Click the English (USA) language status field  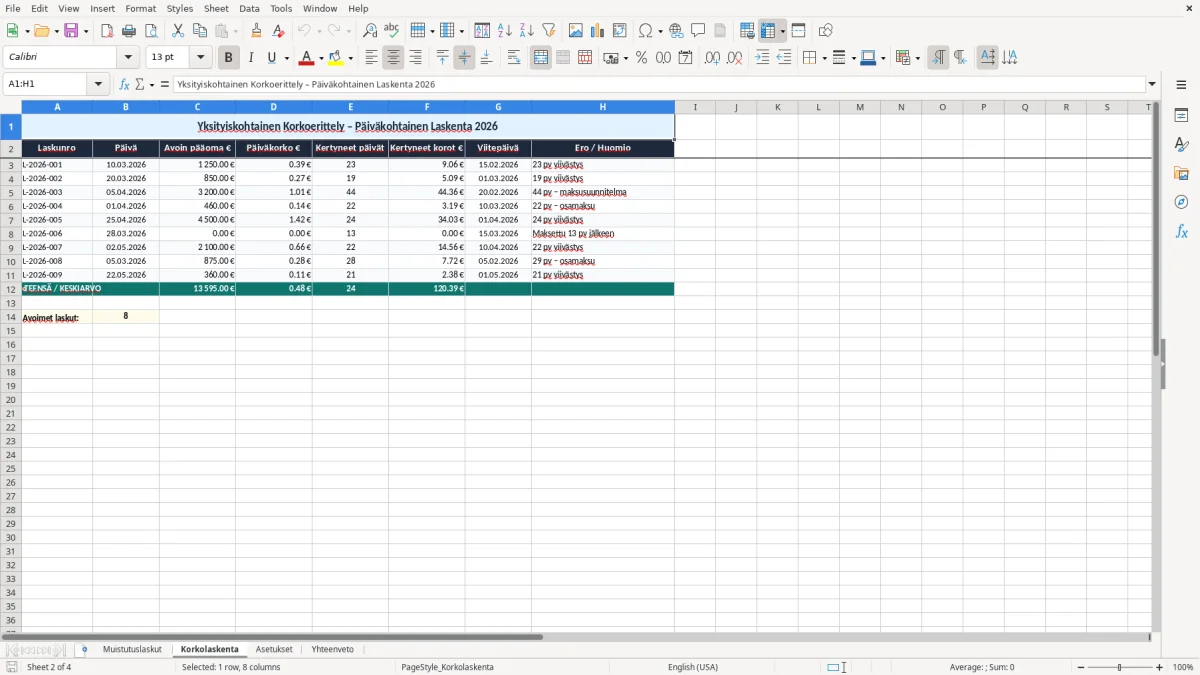(x=693, y=667)
